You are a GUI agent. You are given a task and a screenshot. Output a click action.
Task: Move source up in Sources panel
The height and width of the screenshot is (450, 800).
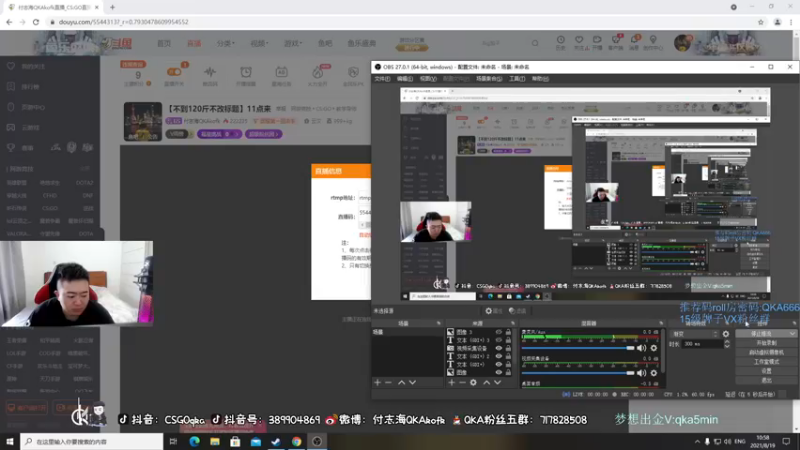(487, 383)
